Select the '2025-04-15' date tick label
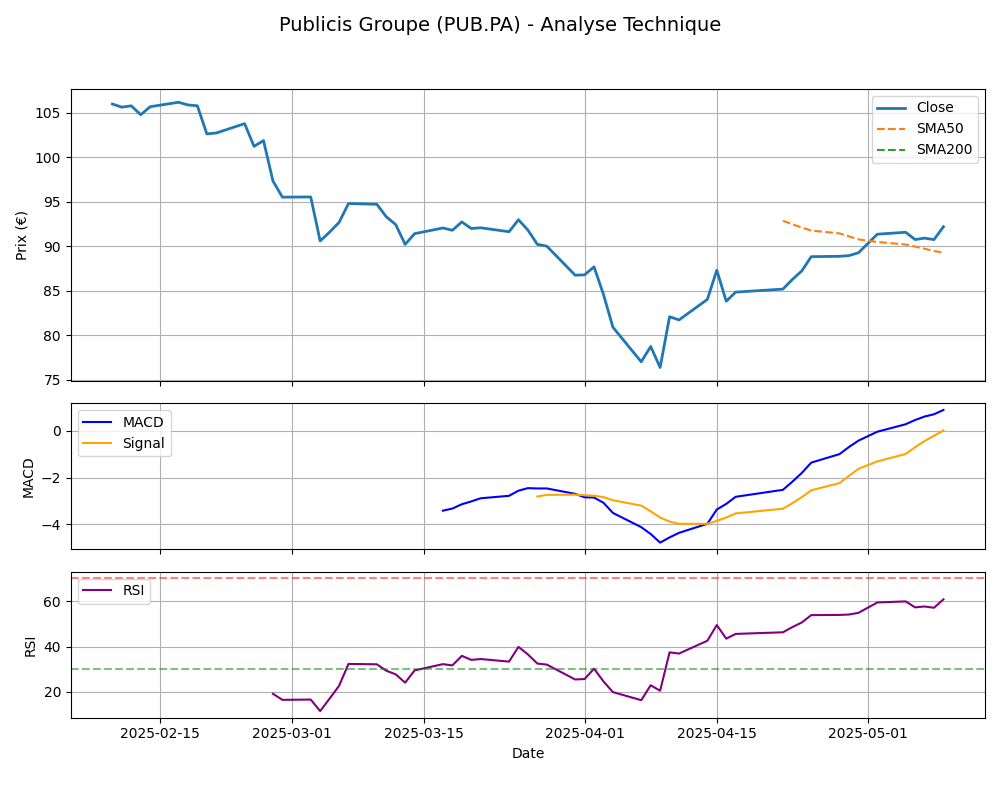 coord(717,734)
